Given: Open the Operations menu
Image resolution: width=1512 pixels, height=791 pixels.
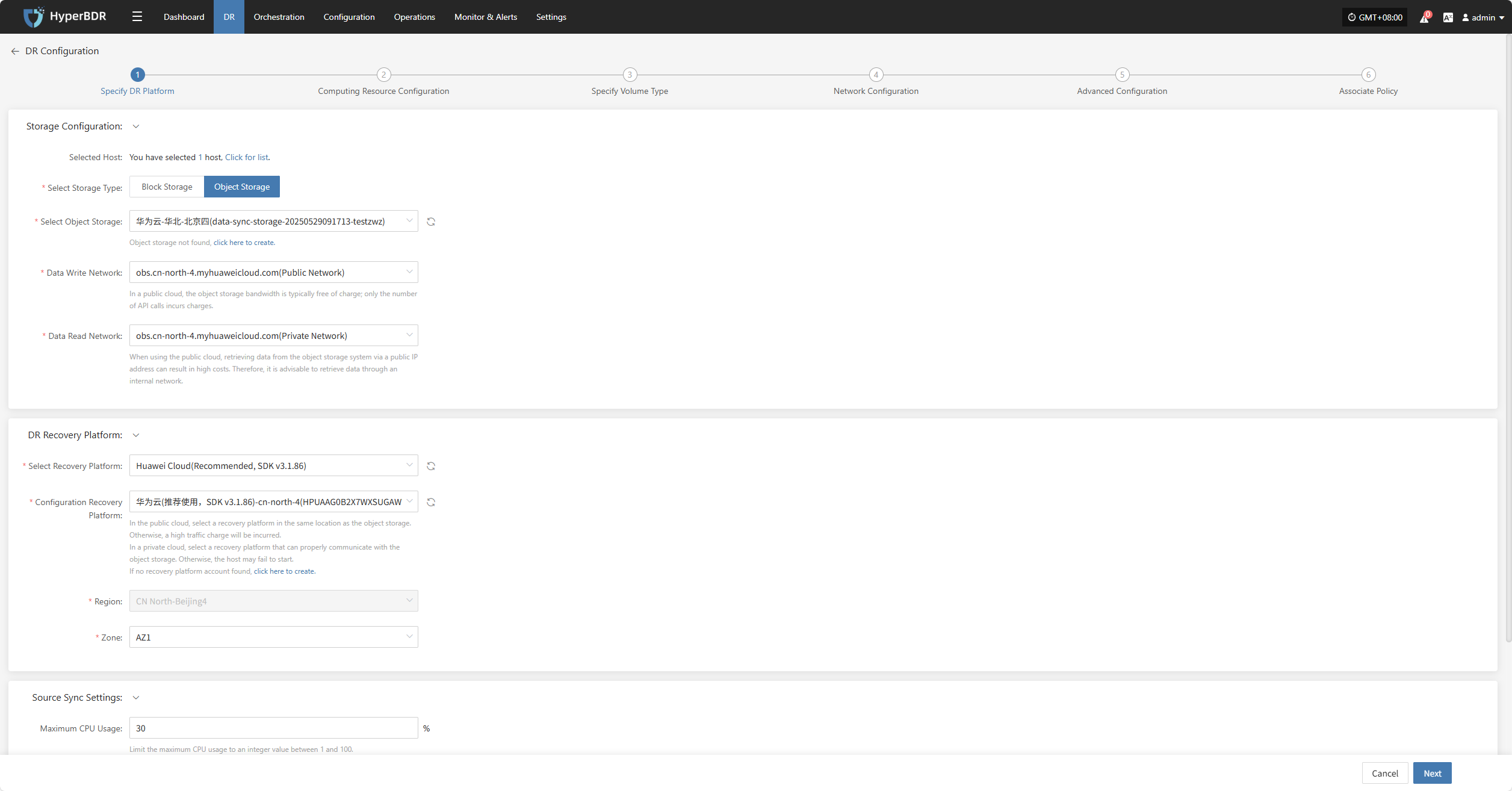Looking at the screenshot, I should [x=414, y=17].
